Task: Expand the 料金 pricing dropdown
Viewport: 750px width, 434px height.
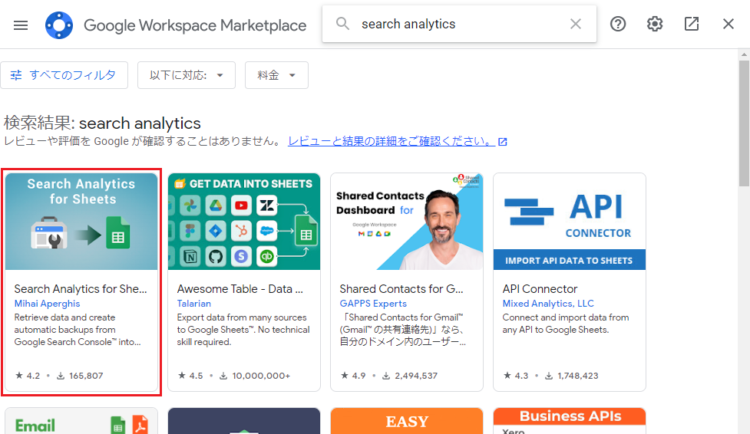Action: coord(276,75)
